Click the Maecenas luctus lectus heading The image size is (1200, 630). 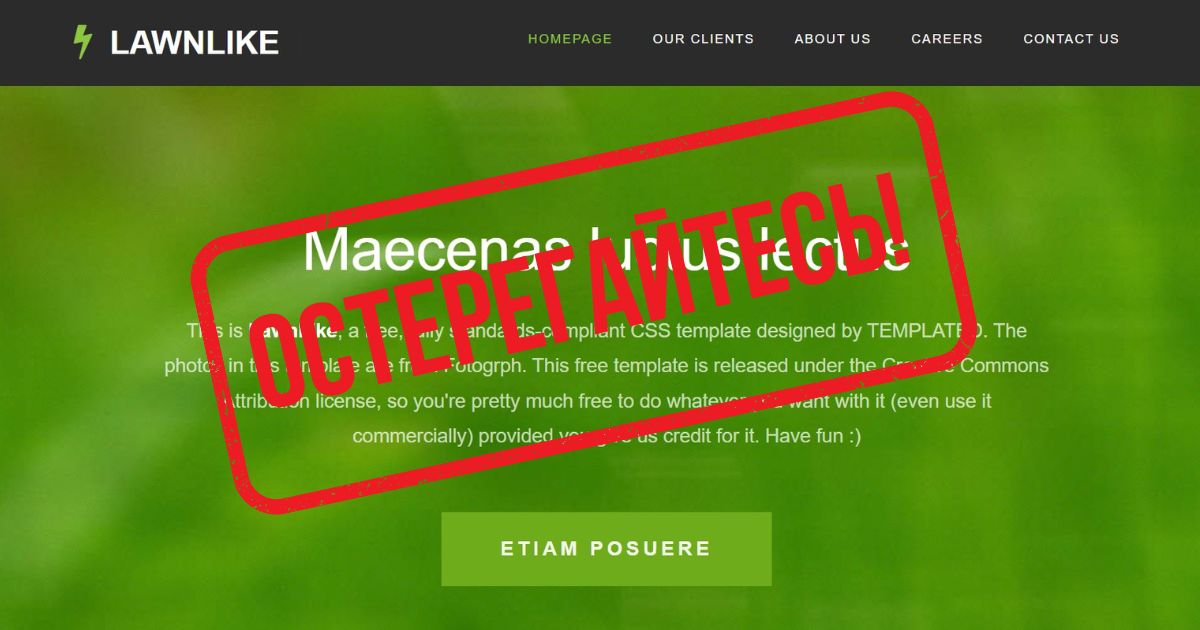606,250
